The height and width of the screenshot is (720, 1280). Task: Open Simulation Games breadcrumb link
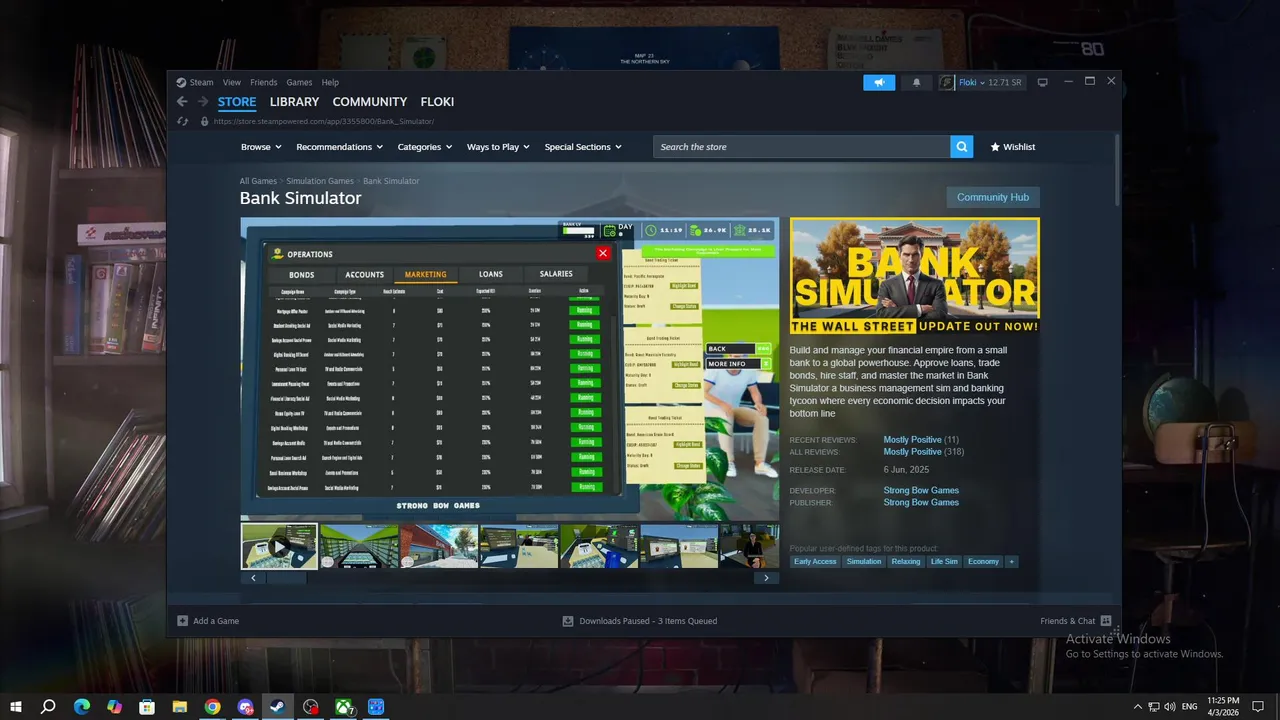pyautogui.click(x=320, y=181)
